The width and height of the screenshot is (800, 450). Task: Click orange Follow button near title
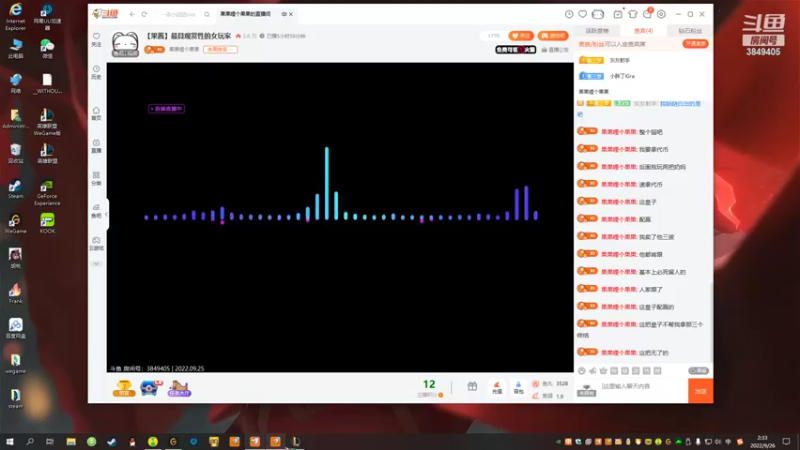pyautogui.click(x=521, y=36)
